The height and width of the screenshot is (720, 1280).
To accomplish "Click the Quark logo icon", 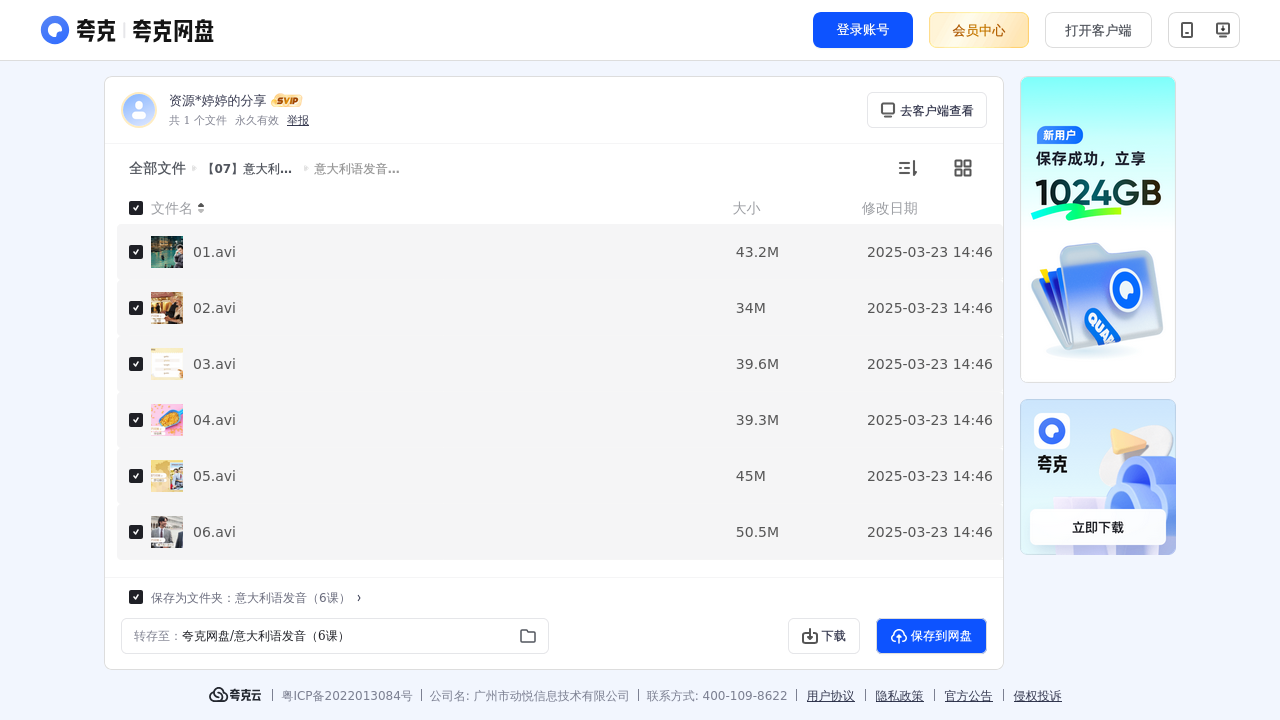I will 55,30.
